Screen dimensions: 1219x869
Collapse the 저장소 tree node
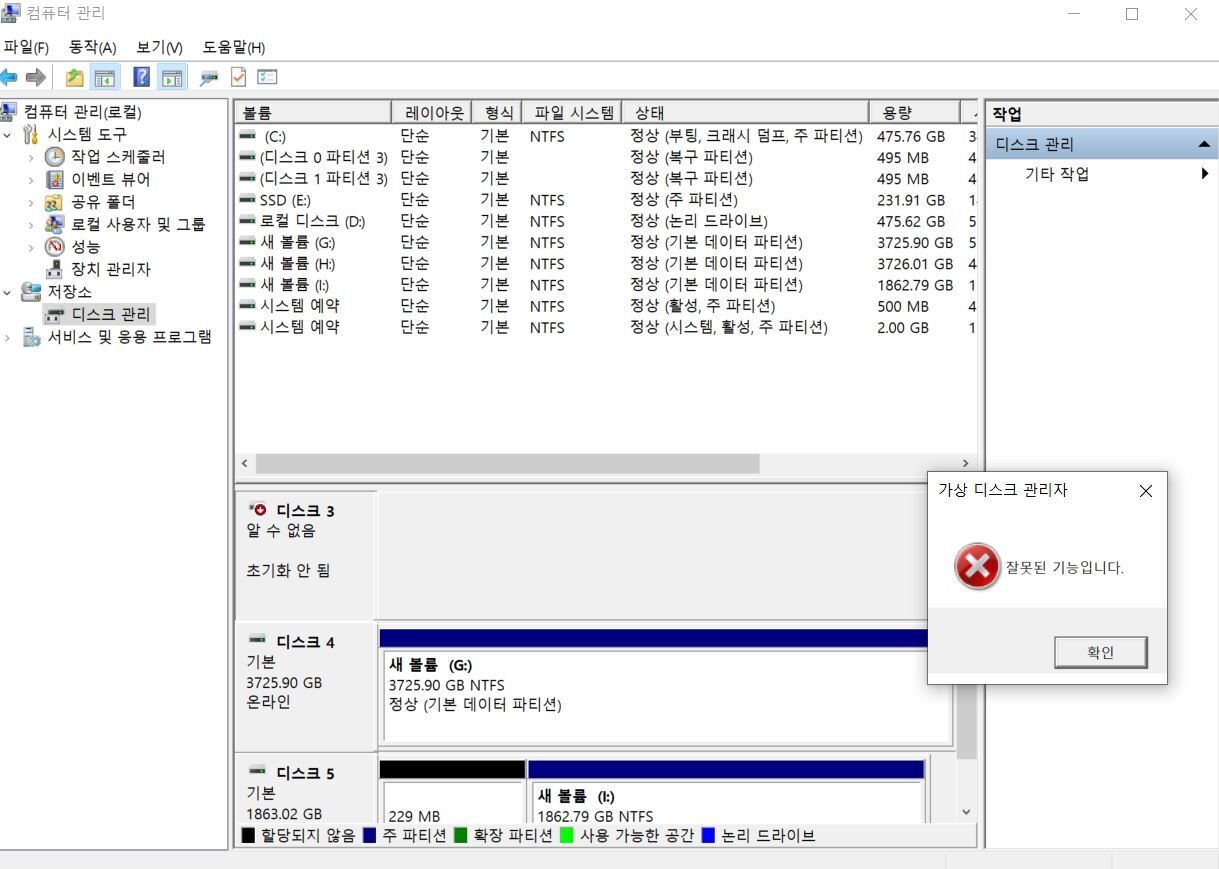tap(8, 292)
